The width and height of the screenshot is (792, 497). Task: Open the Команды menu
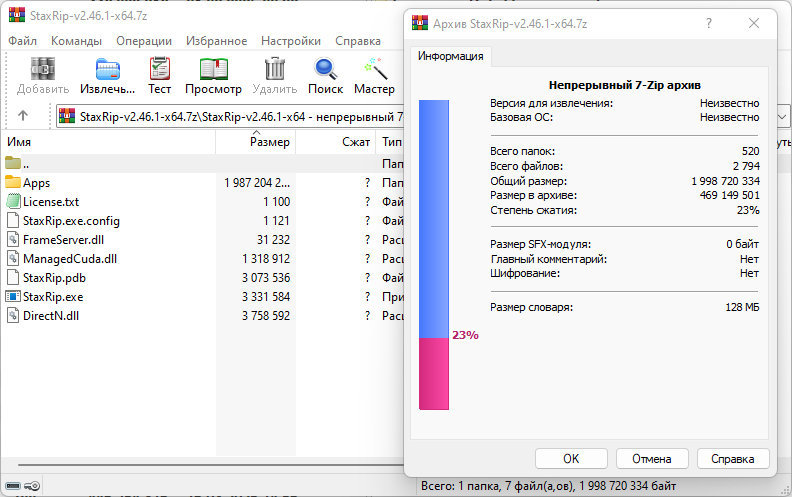[x=76, y=41]
